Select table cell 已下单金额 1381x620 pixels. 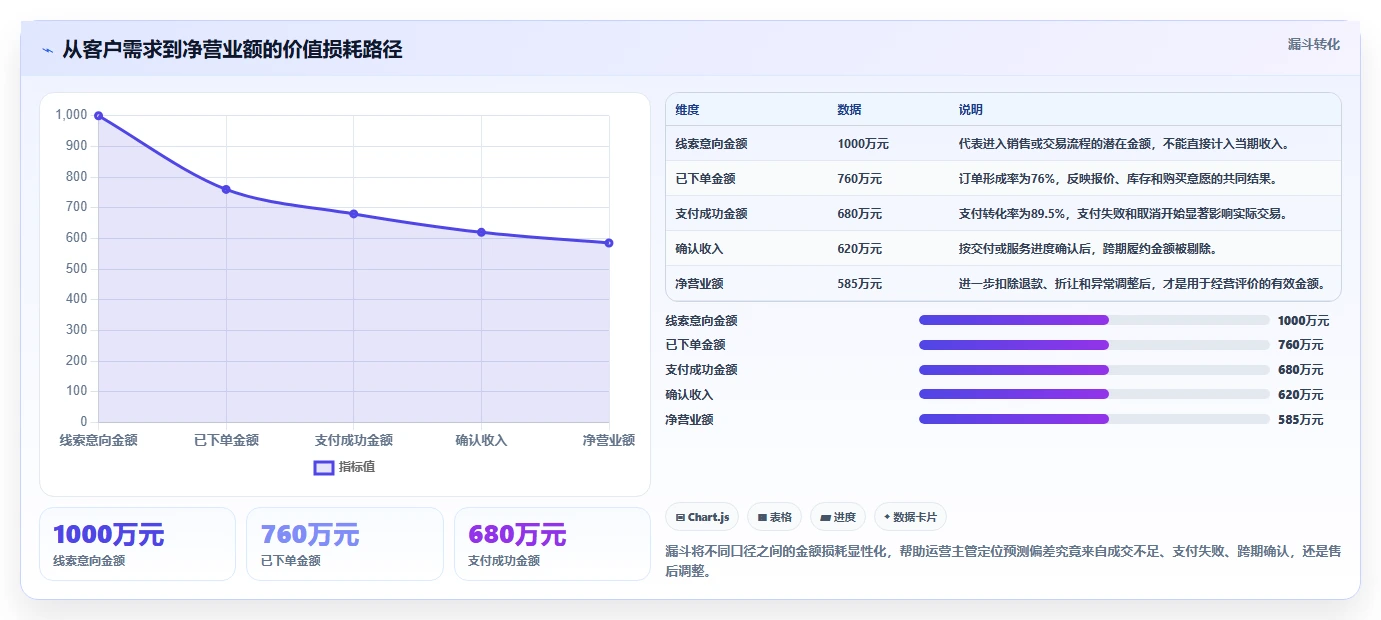click(705, 179)
